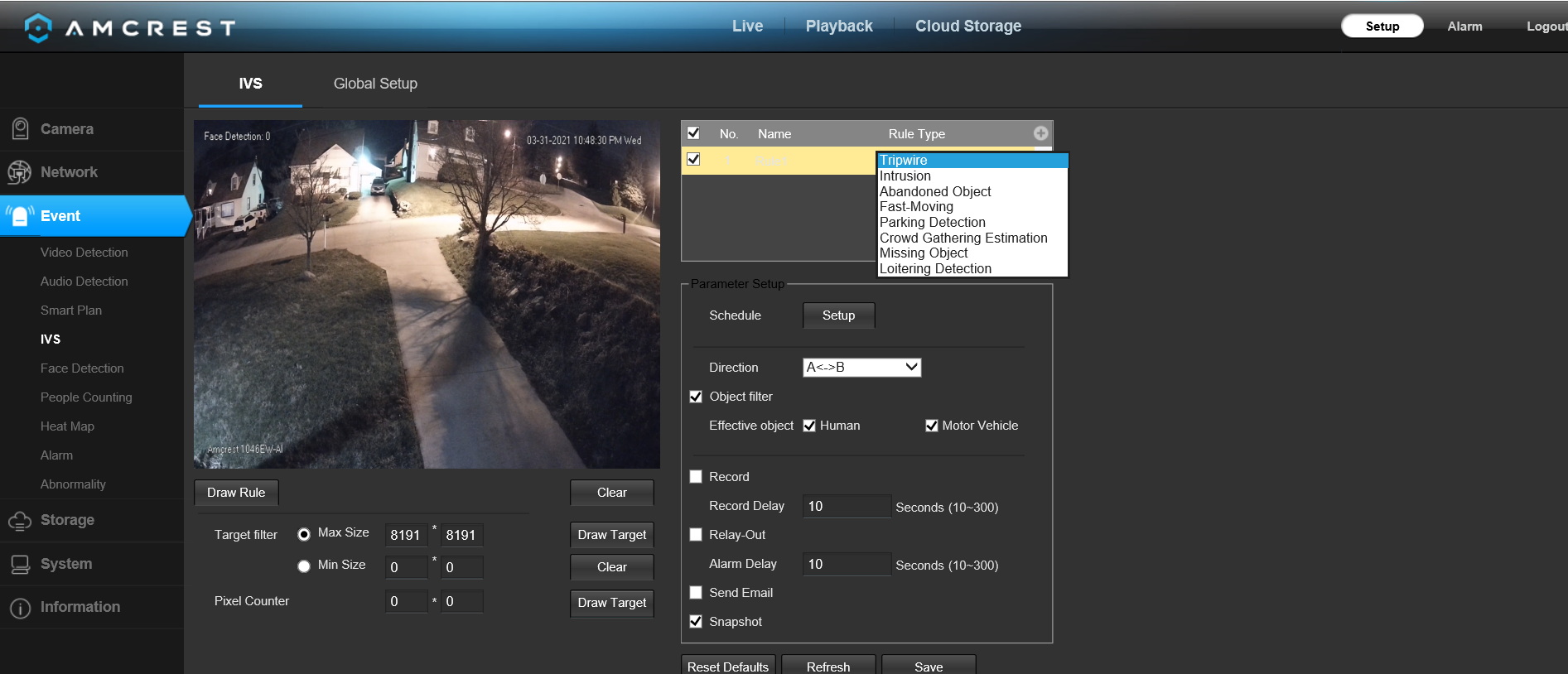Add a new rule with plus icon

click(1040, 133)
